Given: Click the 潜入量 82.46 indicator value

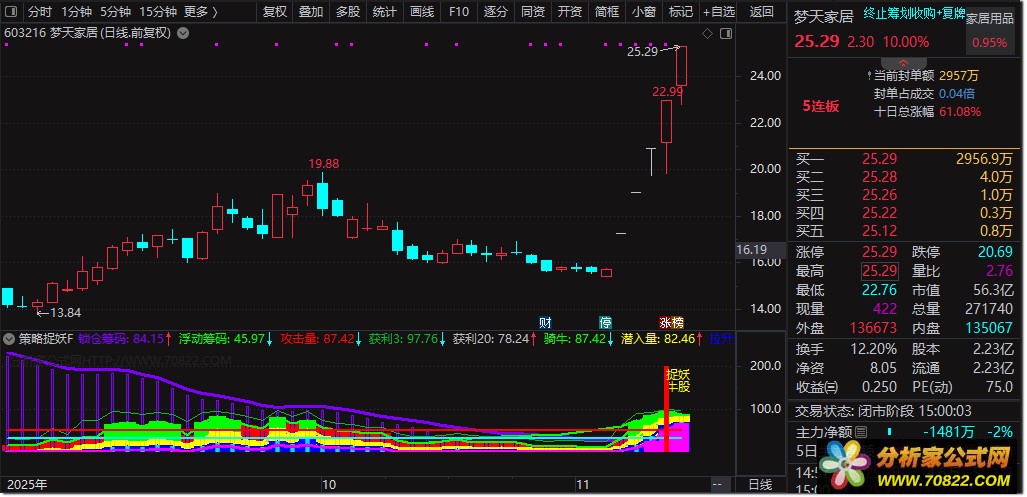Looking at the screenshot, I should point(662,339).
